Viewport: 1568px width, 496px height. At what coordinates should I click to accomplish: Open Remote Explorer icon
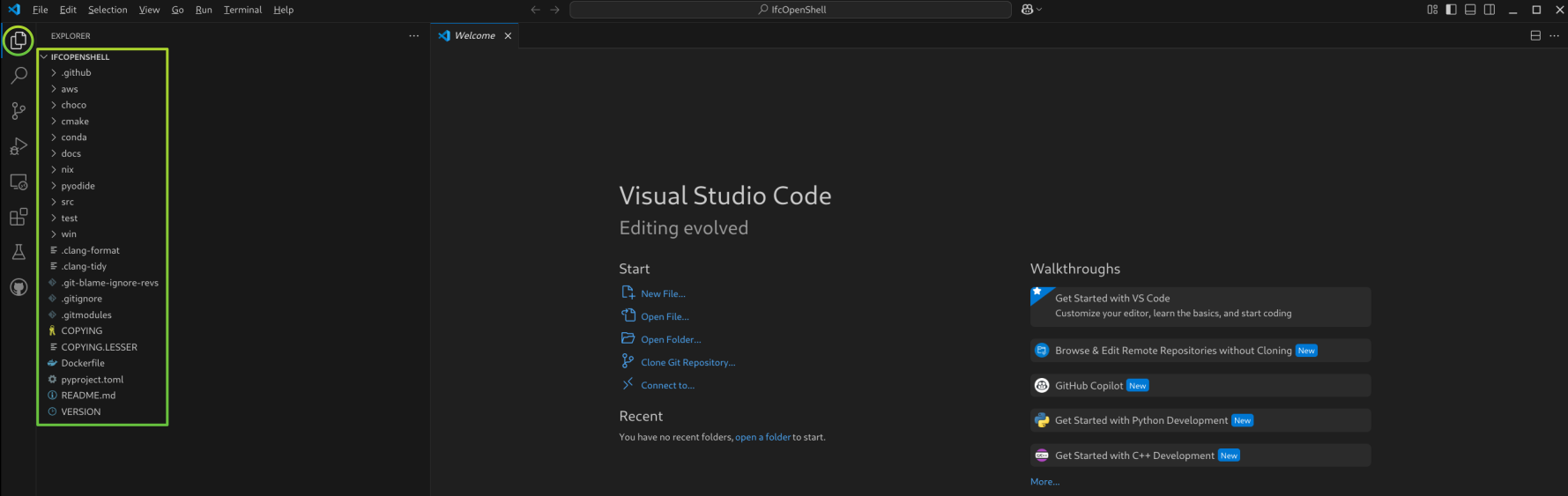19,181
